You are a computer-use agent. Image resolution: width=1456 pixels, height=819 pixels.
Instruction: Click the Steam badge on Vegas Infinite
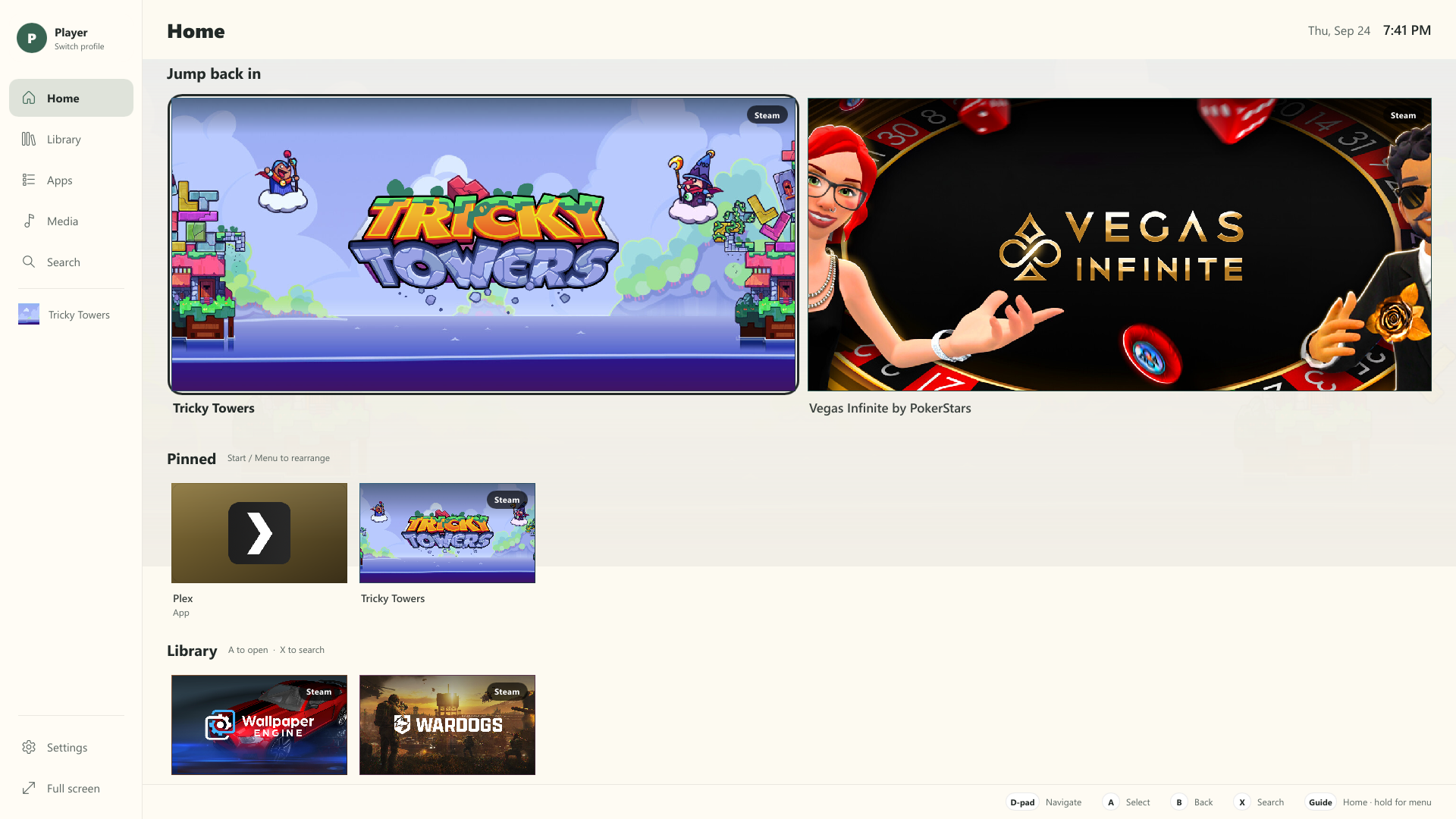click(1403, 115)
